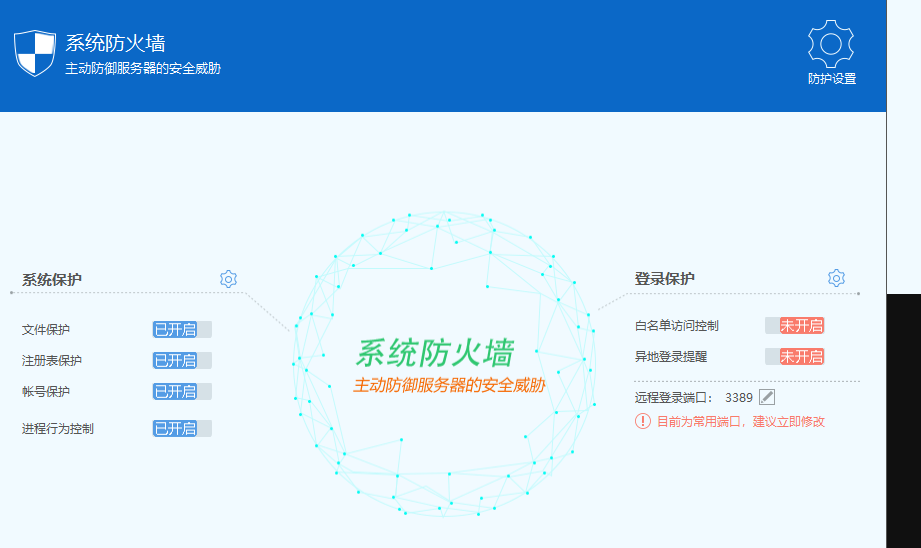Click green center text 系统防火墙
This screenshot has width=921, height=548.
point(435,353)
